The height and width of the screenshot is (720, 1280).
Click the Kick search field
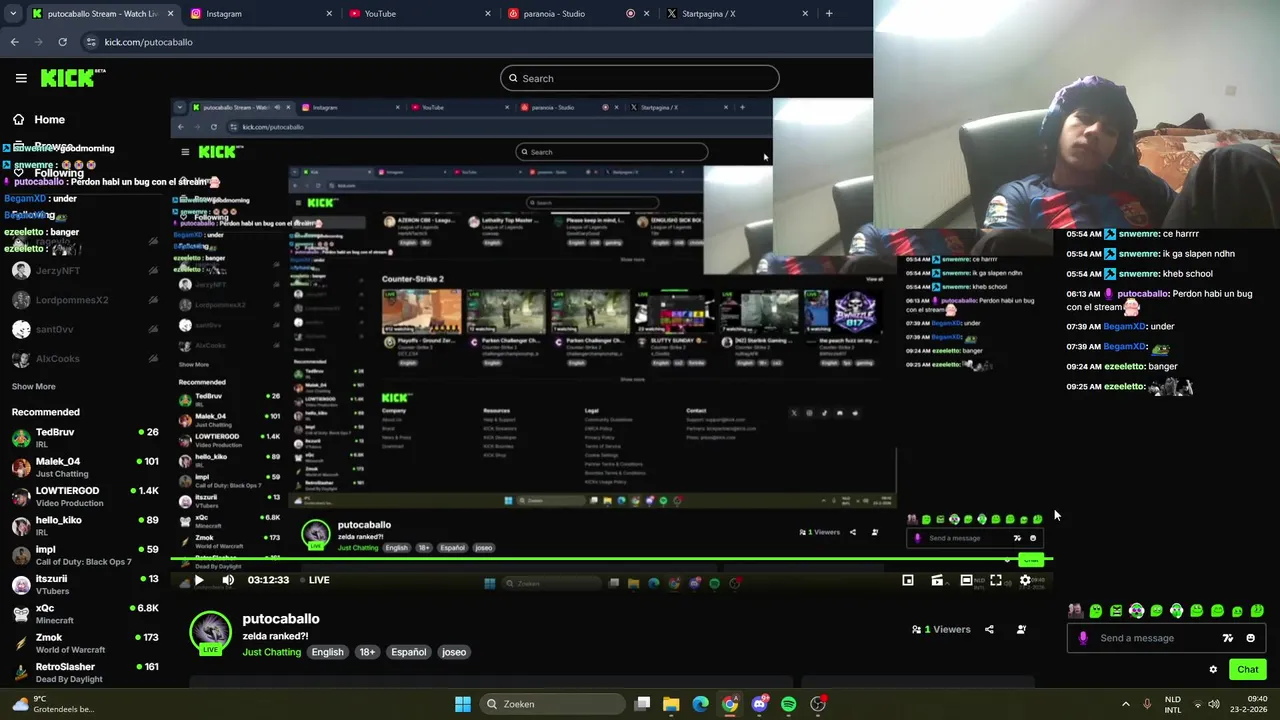pos(640,78)
